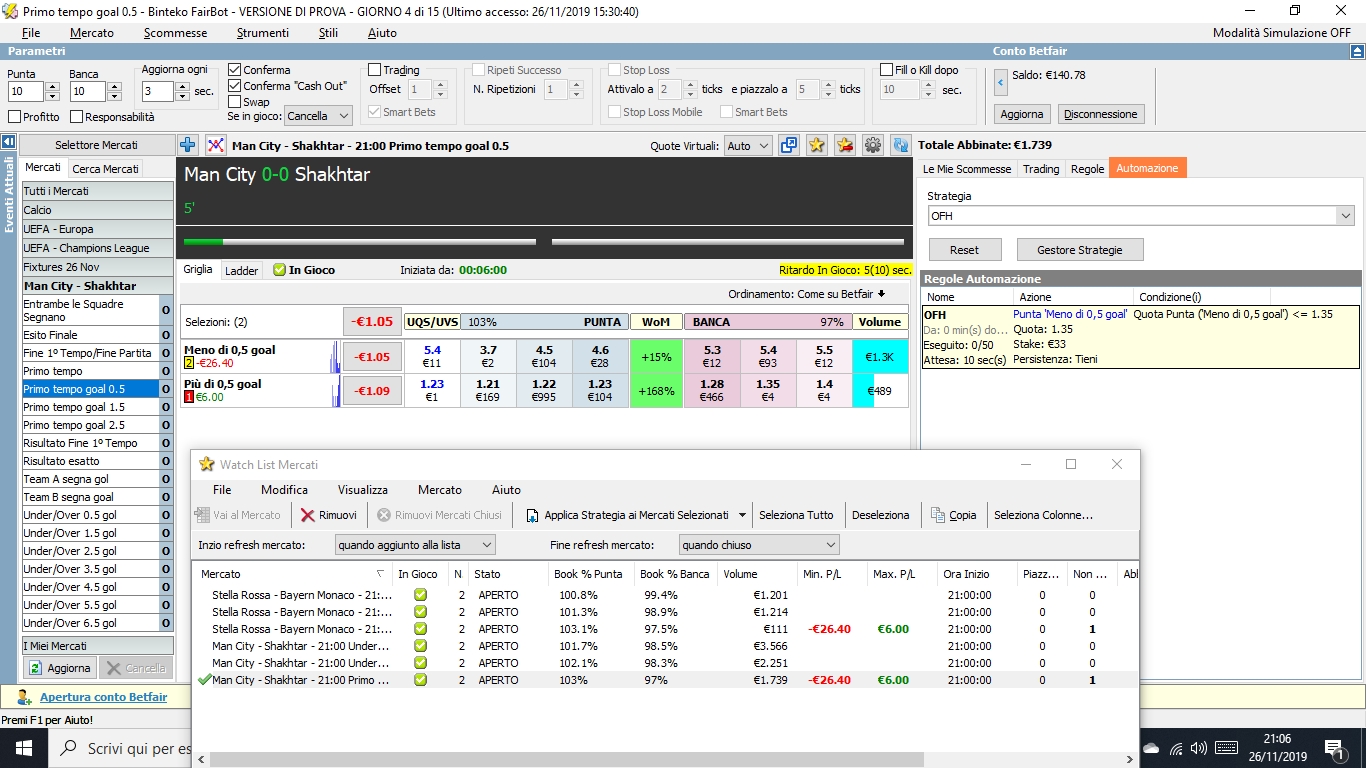Click the OneDrive cloud icon in the tray
The image size is (1366, 768).
pyautogui.click(x=1151, y=748)
